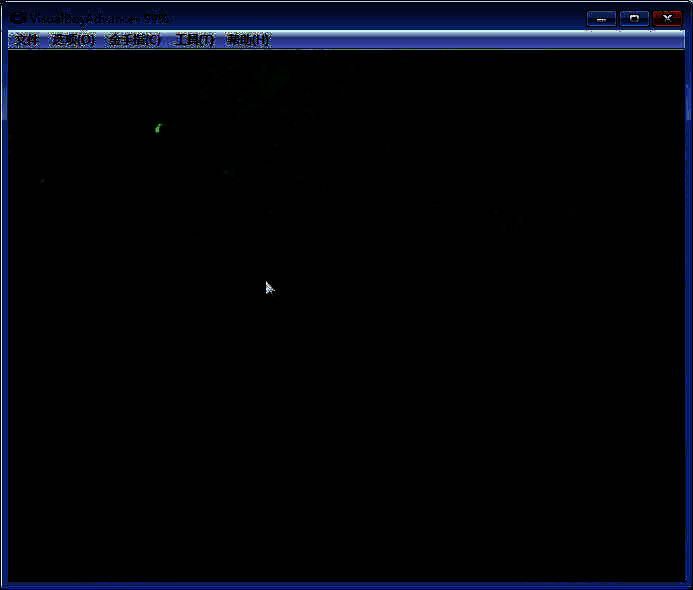This screenshot has width=693, height=590.
Task: Click the window's bottom border edge
Action: click(346, 586)
